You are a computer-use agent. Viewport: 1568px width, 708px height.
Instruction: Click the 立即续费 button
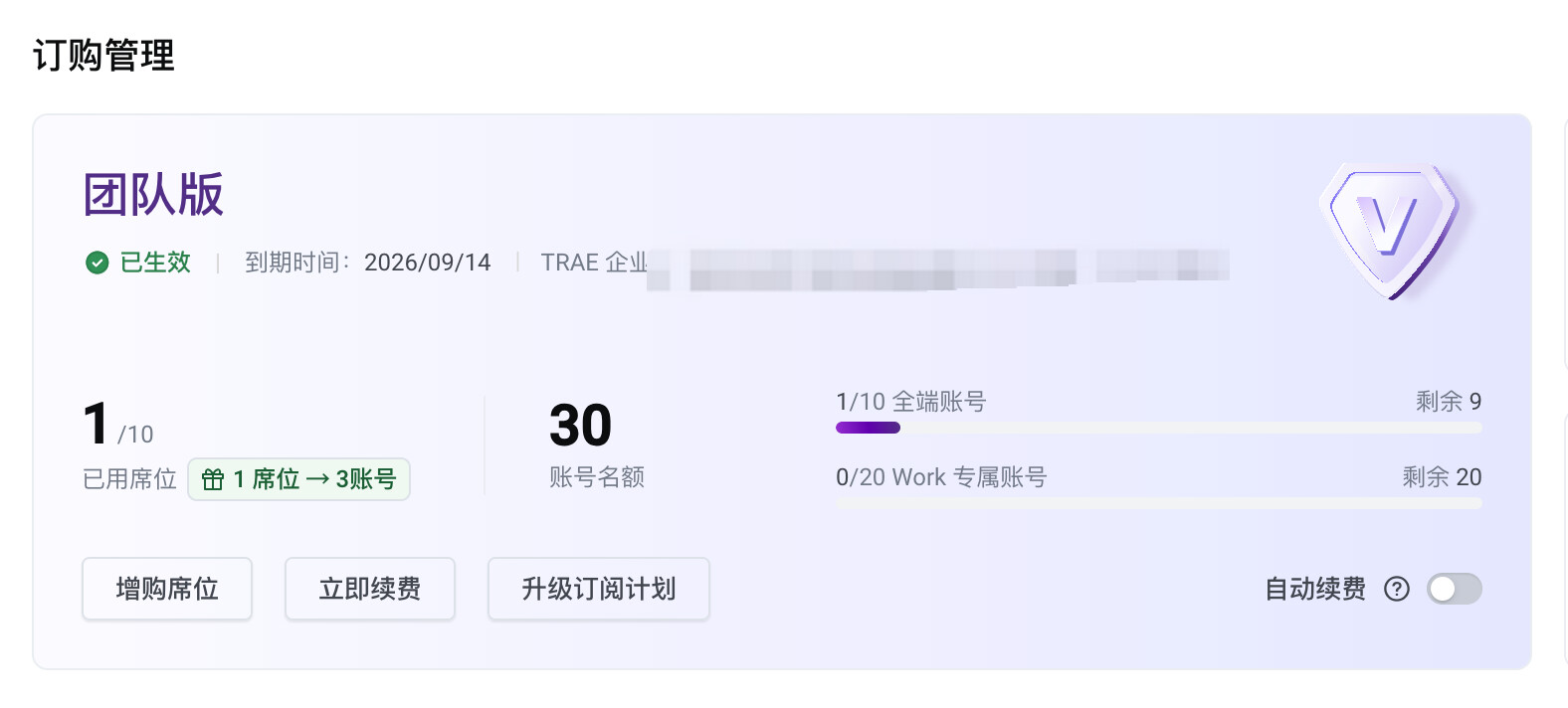tap(370, 589)
